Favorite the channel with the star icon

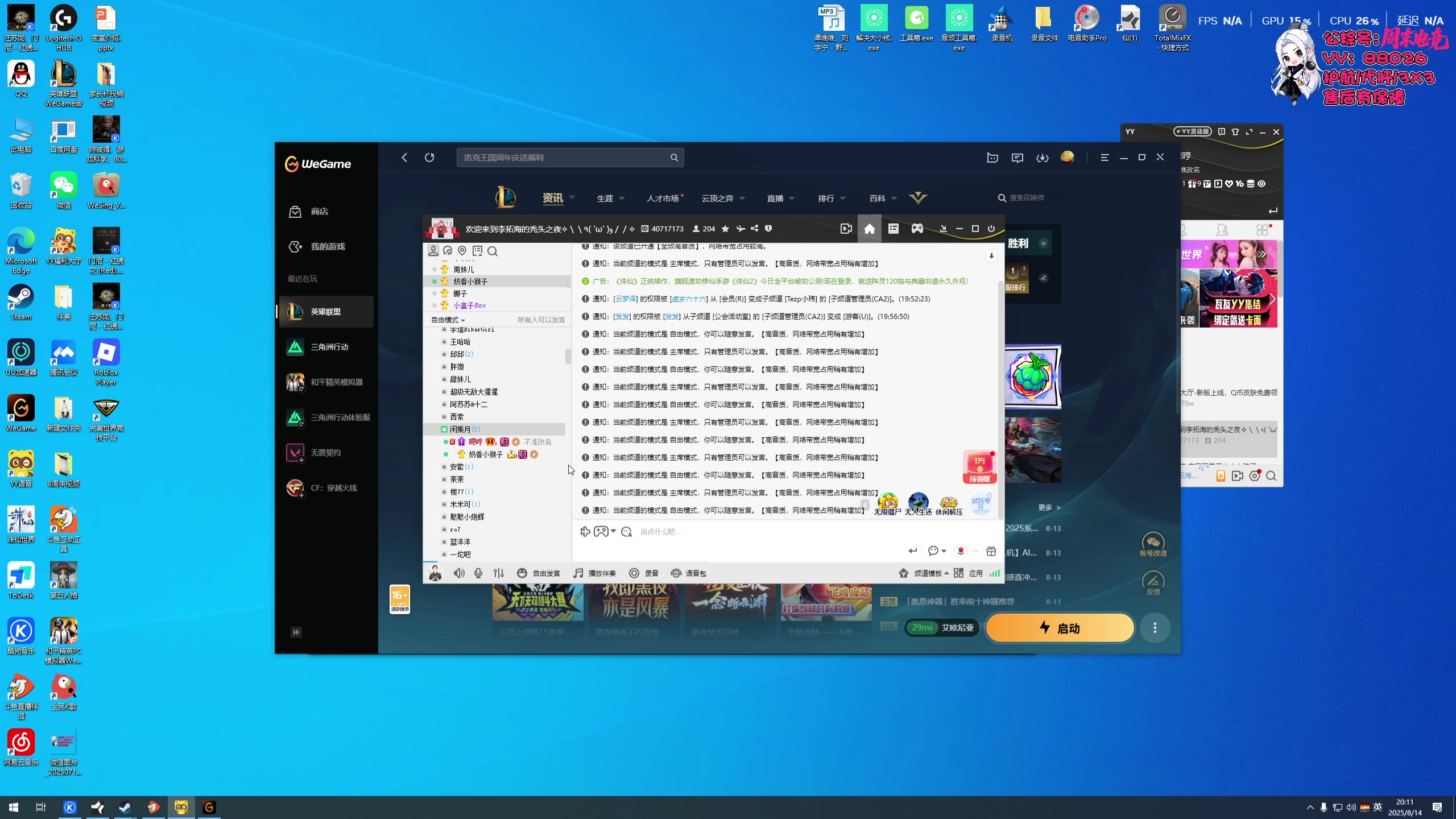point(725,229)
